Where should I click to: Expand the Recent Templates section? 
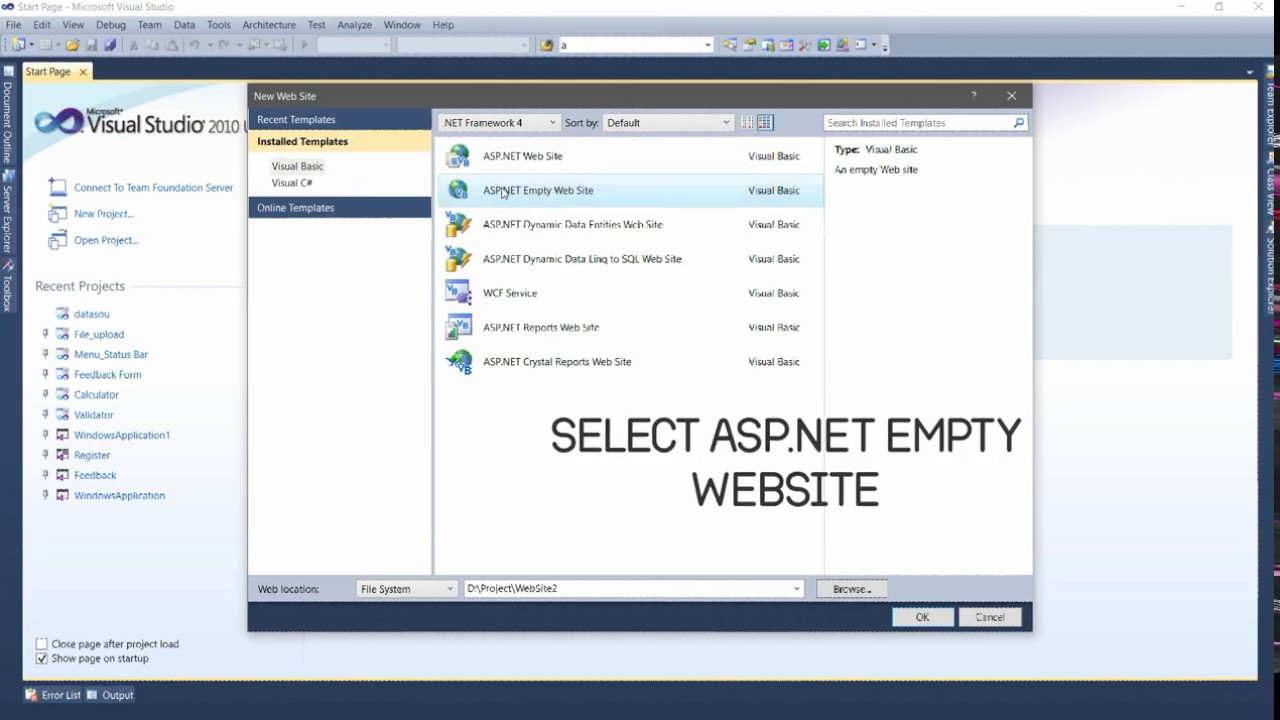340,120
